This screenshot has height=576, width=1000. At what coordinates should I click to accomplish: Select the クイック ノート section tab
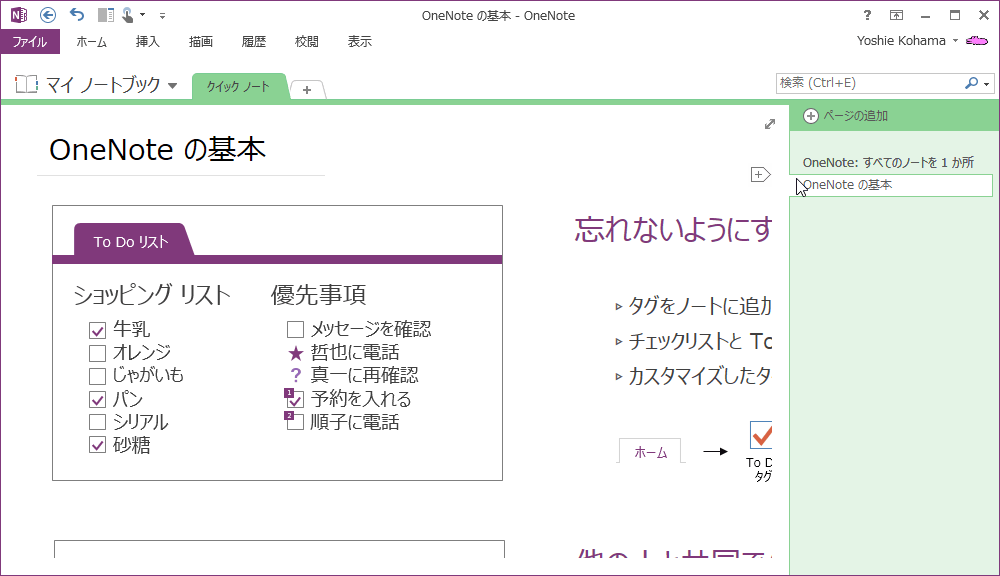point(239,86)
